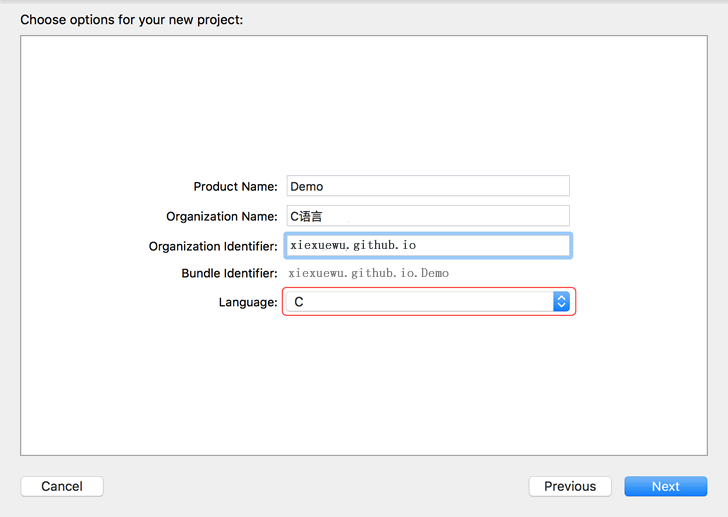
Task: Select the Bundle Identifier label
Action: click(229, 273)
